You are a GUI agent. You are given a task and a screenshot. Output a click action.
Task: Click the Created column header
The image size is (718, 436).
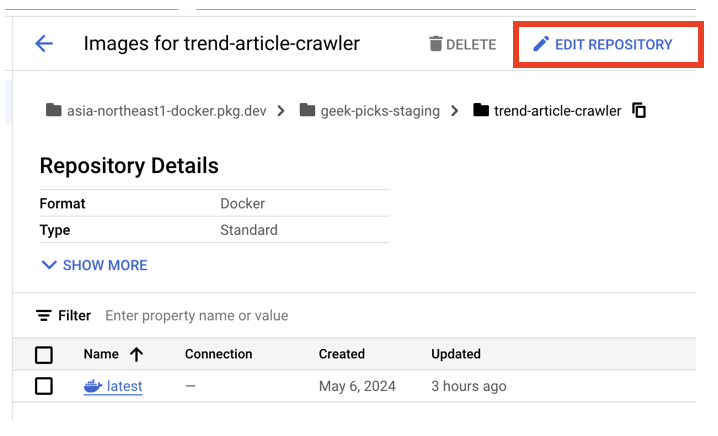click(x=341, y=354)
